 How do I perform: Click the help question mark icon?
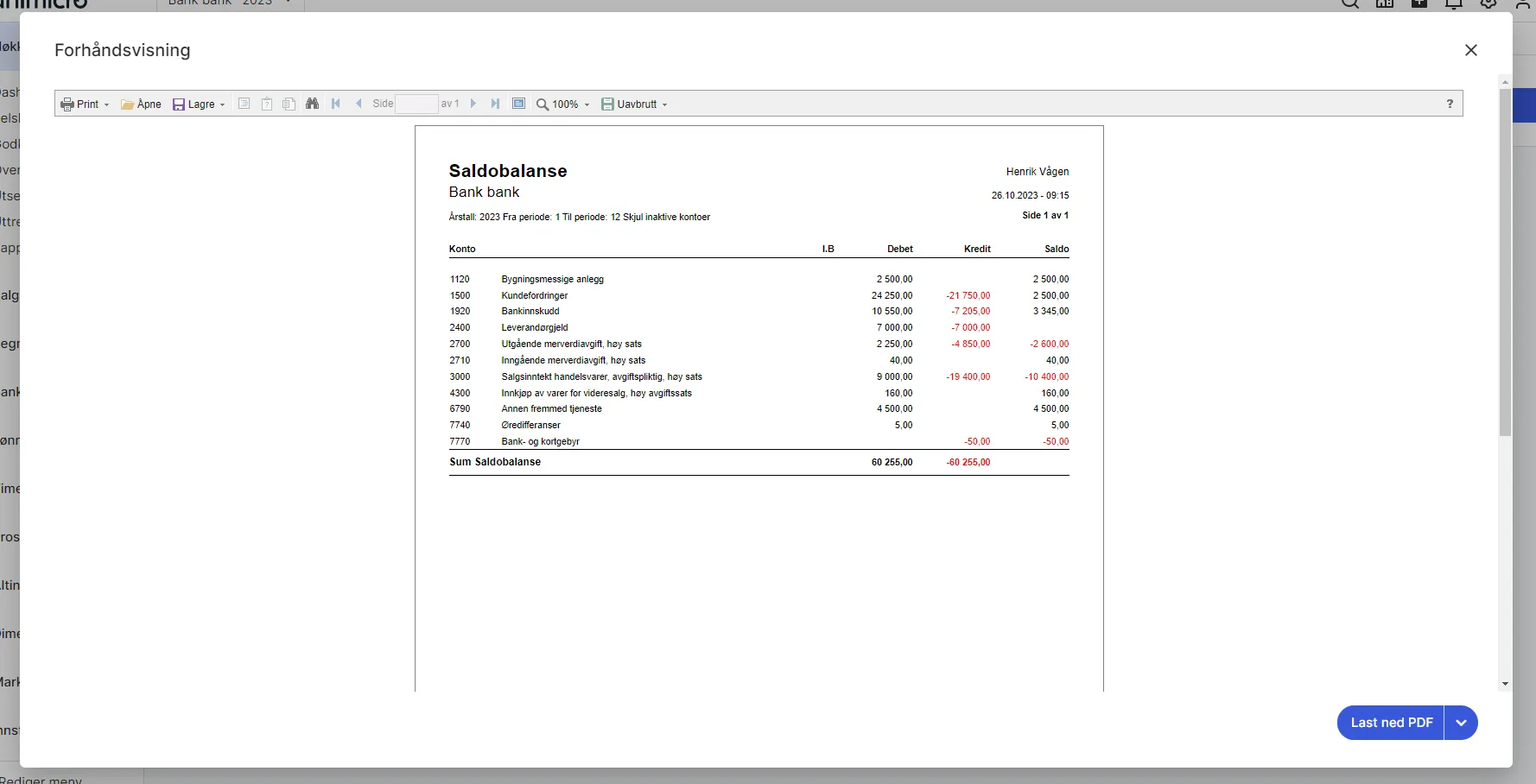pyautogui.click(x=1450, y=104)
